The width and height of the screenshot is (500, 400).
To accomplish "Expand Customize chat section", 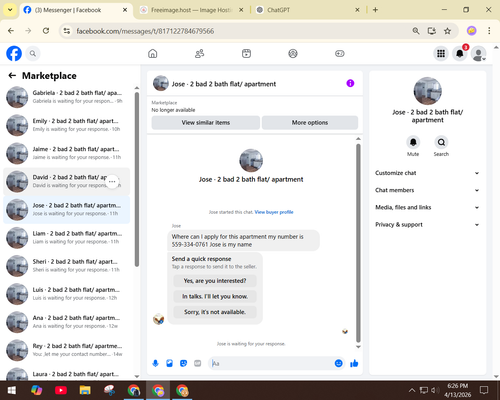I will click(427, 173).
